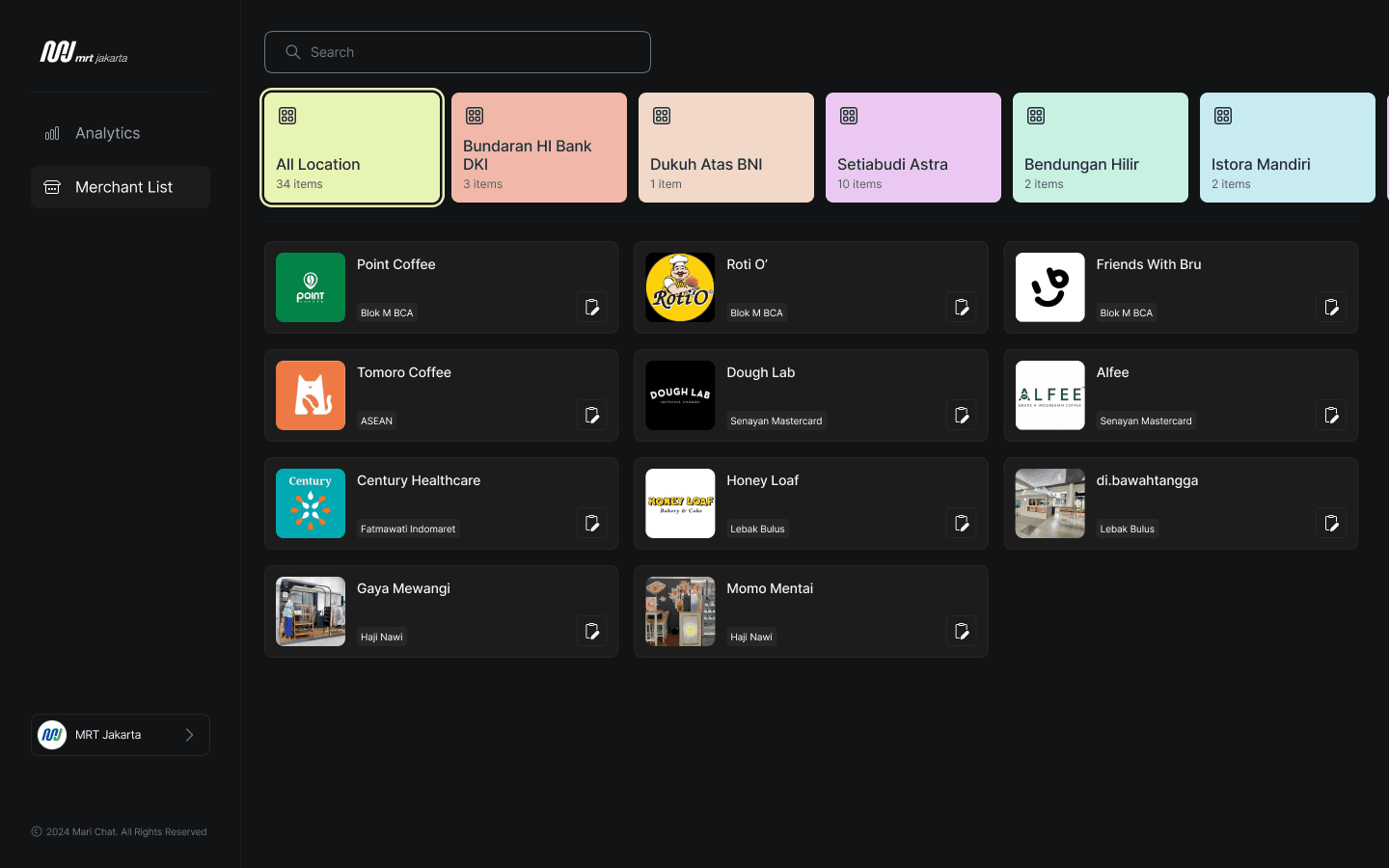Viewport: 1389px width, 868px height.
Task: Filter by Bundaran HI Bank DKI label
Action: (528, 155)
